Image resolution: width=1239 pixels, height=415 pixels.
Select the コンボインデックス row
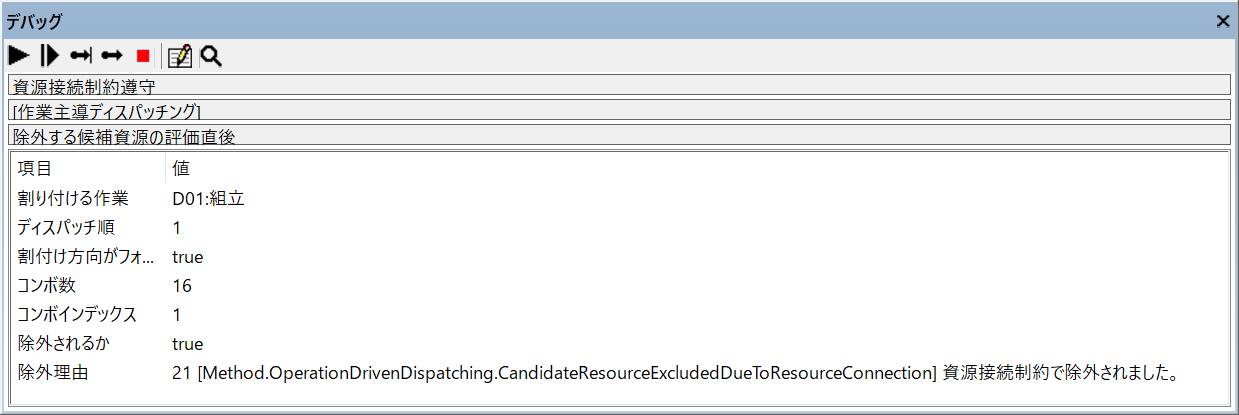(x=77, y=315)
